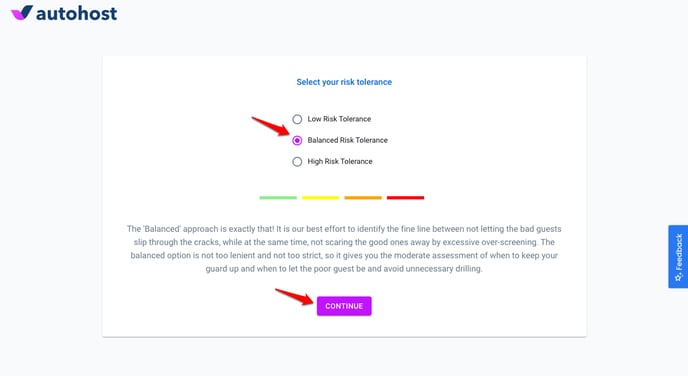Click the 'Select your risk tolerance' heading
The width and height of the screenshot is (688, 376).
coord(344,82)
